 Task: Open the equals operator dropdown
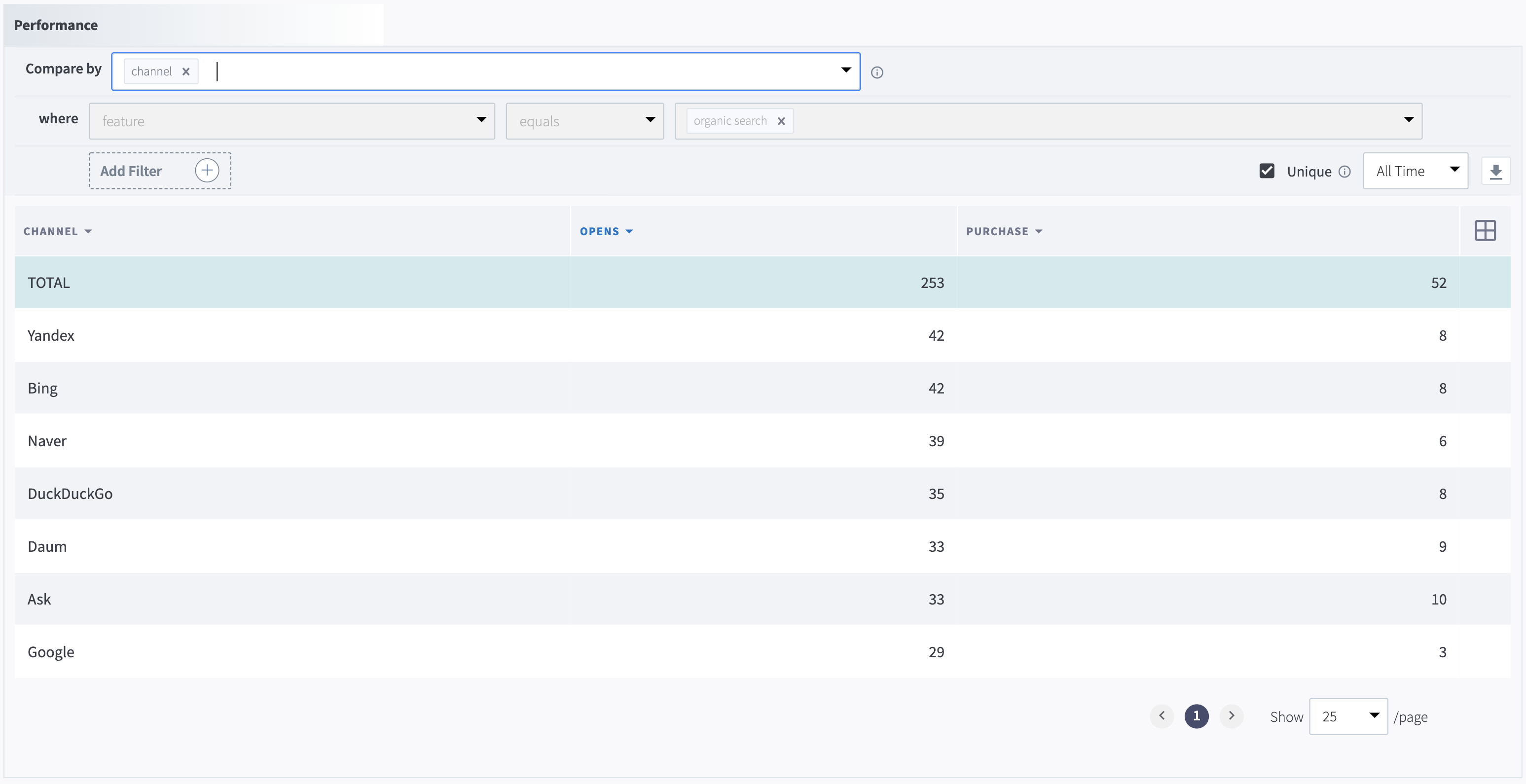[x=650, y=120]
